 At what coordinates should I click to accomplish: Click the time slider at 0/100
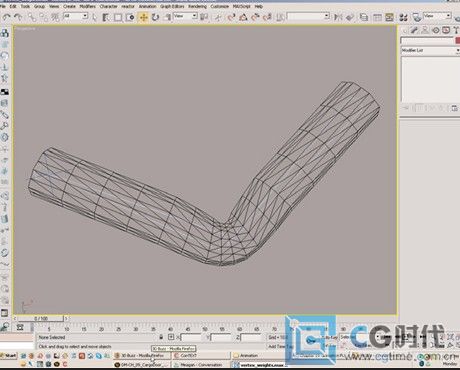click(x=41, y=318)
